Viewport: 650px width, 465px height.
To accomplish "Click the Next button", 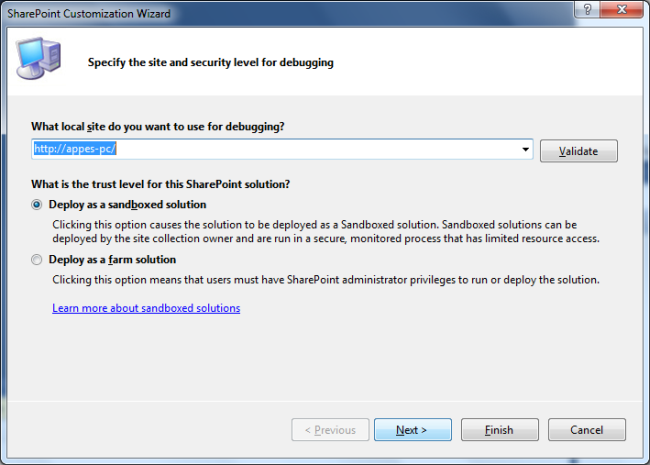I will pos(411,430).
